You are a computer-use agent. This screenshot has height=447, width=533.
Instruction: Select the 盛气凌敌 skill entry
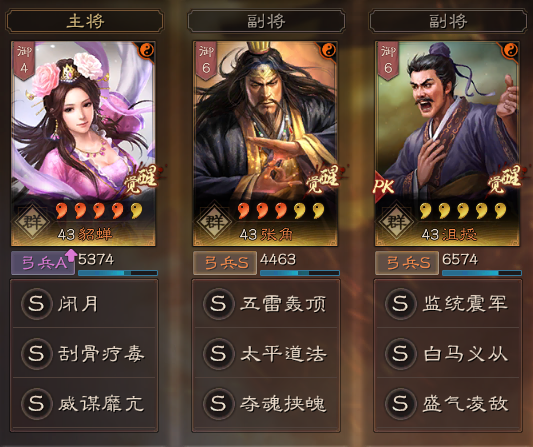448,403
